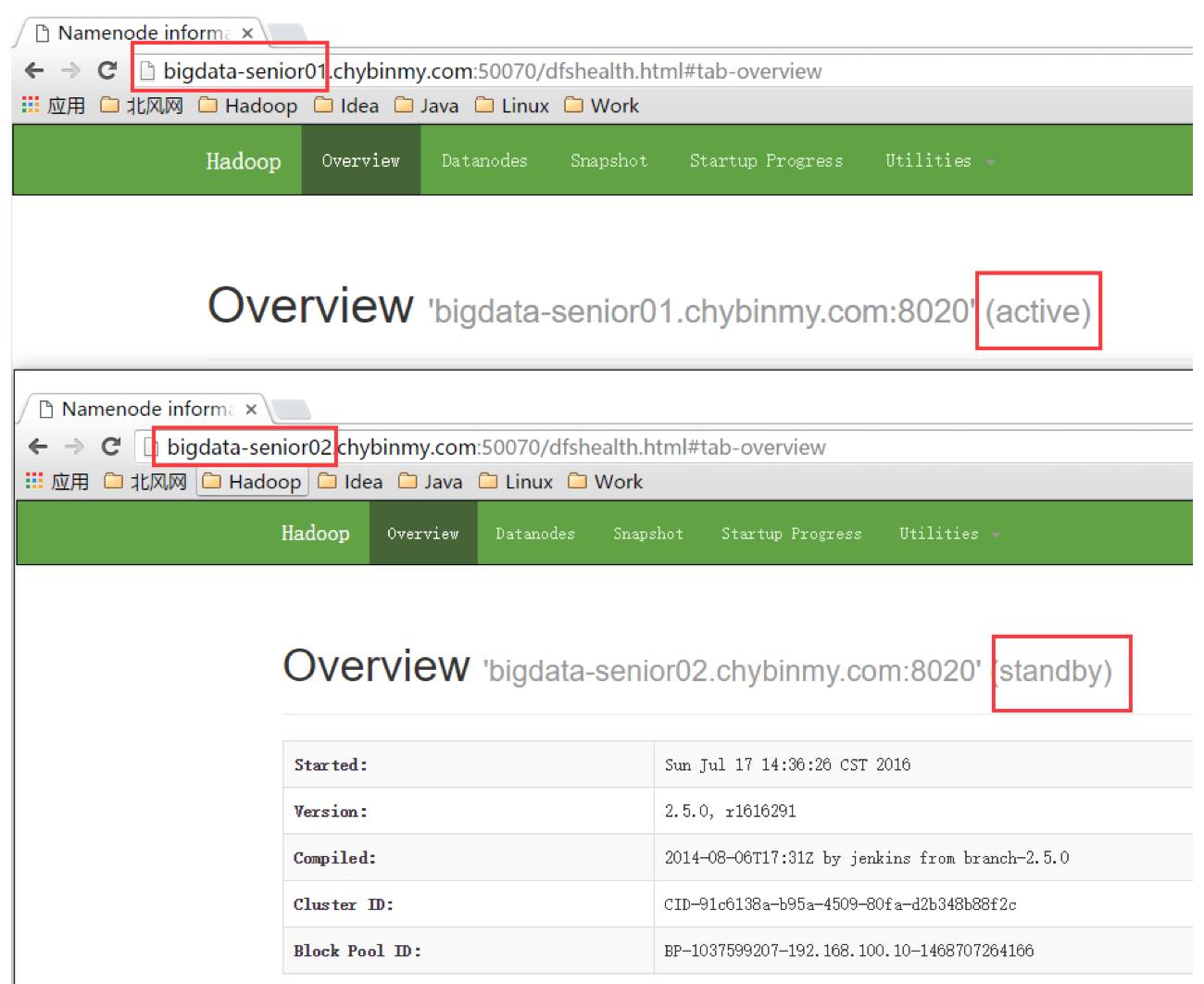The height and width of the screenshot is (984, 1204).
Task: Select the Overview tab in the senior01 Hadoop navbar
Action: pyautogui.click(x=361, y=160)
